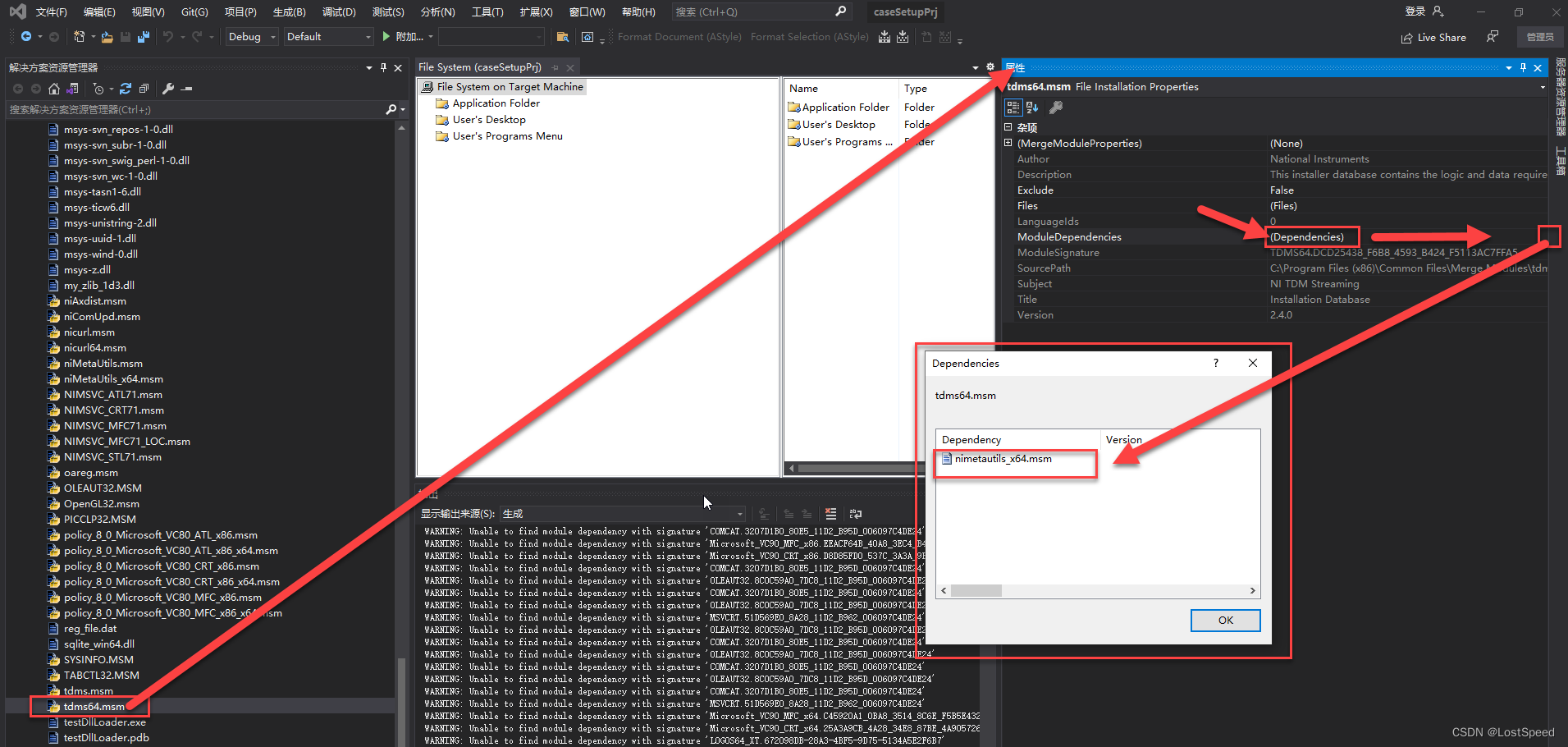Screen dimensions: 1568x747
Task: Click the navigate backward arrow in main toolbar
Action: (26, 37)
